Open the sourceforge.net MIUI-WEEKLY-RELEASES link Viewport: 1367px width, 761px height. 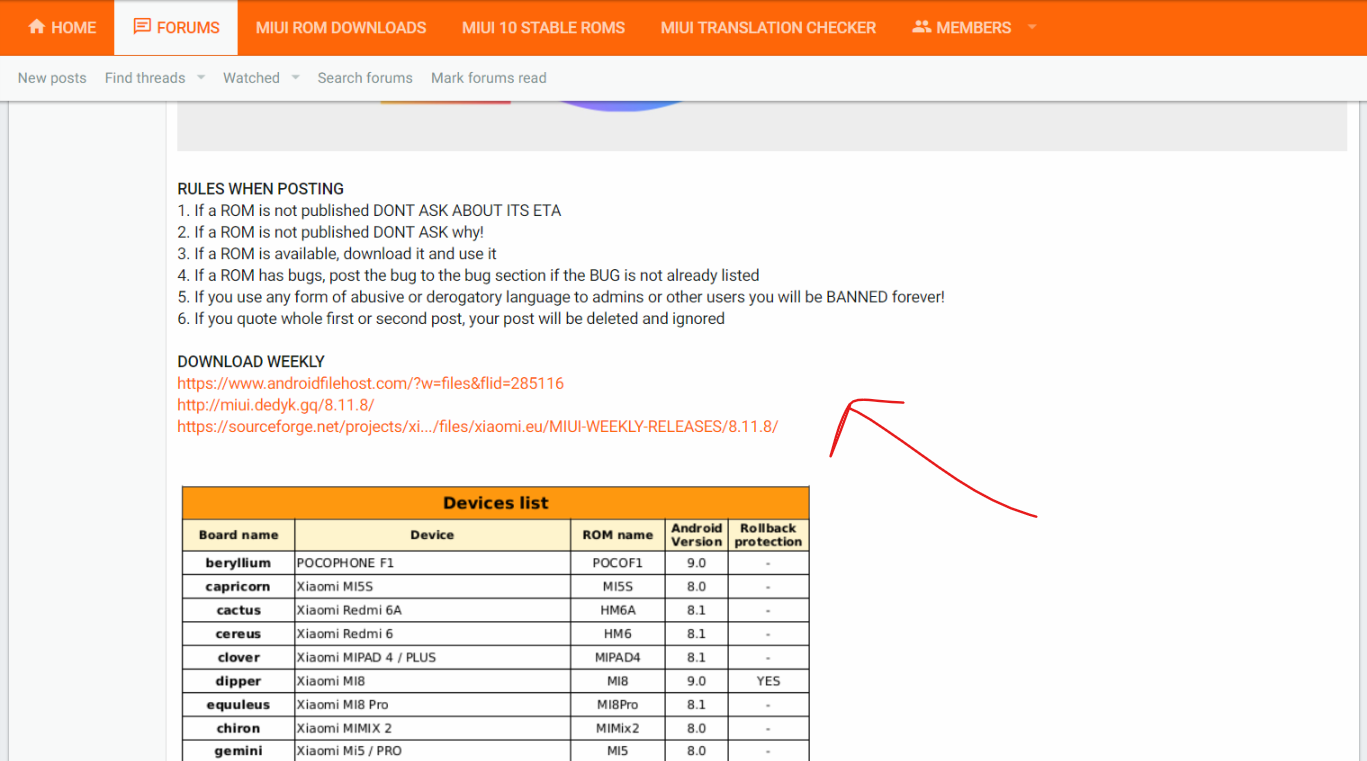click(x=478, y=427)
